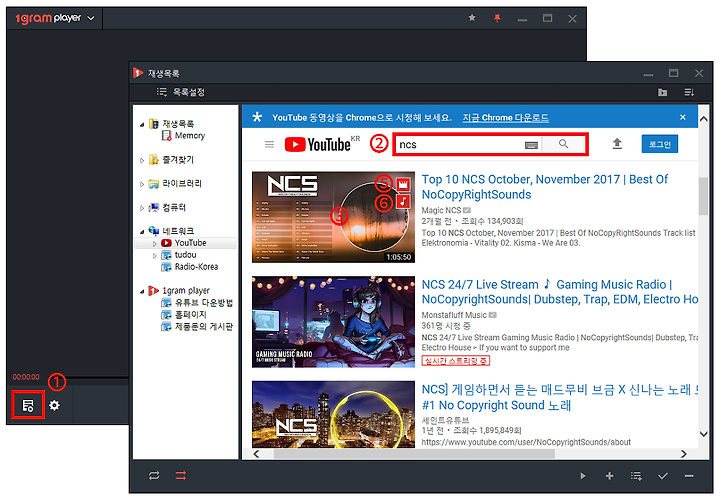Click the 지금 Chrome 다운로드 link
Viewport: 720px width, 500px height.
pos(505,118)
